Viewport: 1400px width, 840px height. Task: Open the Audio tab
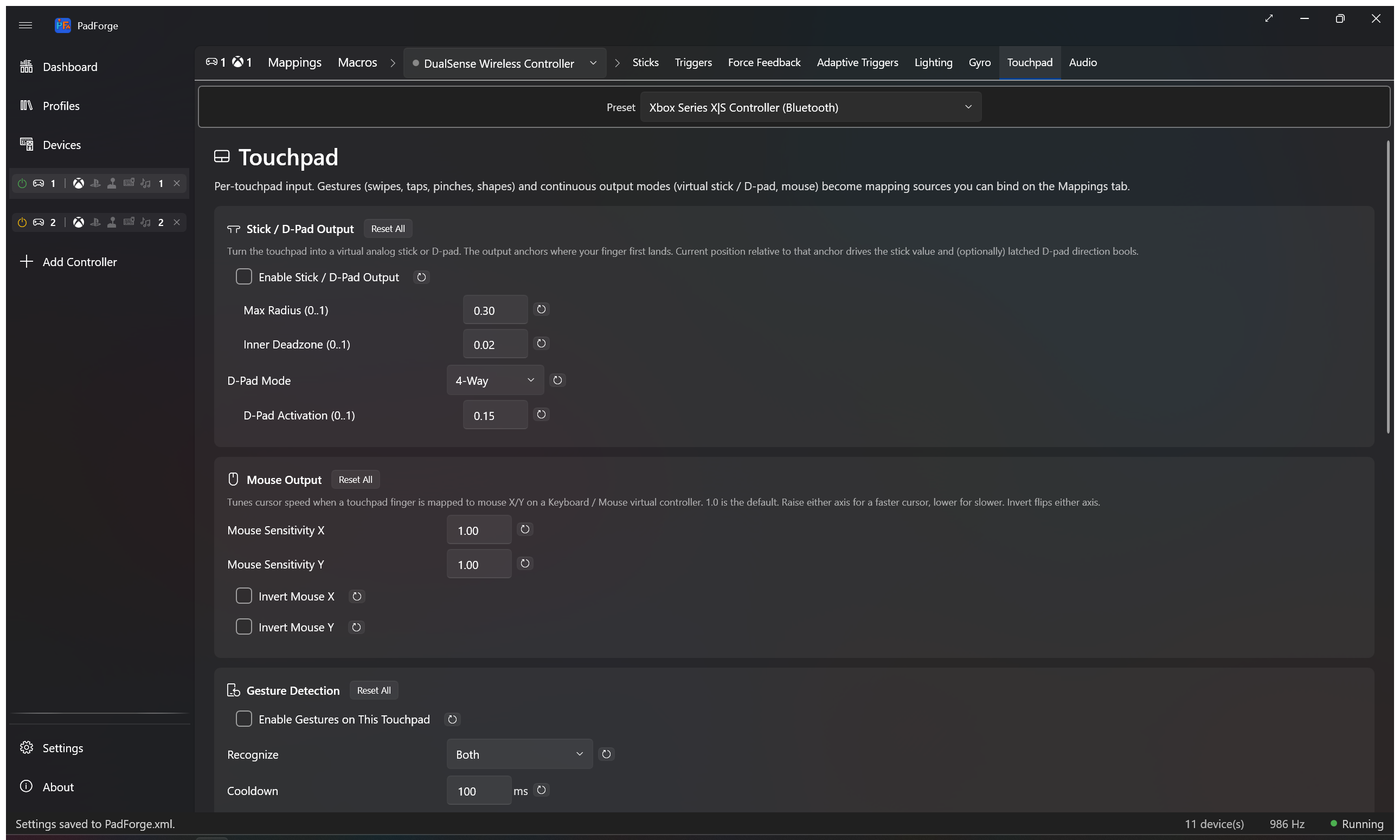coord(1083,62)
